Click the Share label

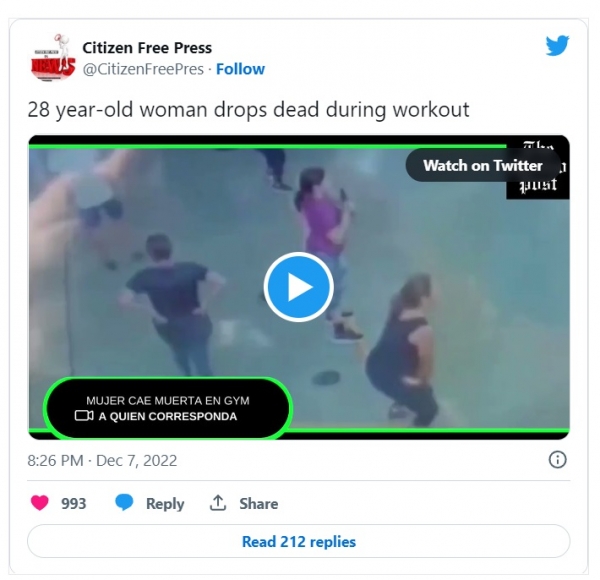[259, 503]
